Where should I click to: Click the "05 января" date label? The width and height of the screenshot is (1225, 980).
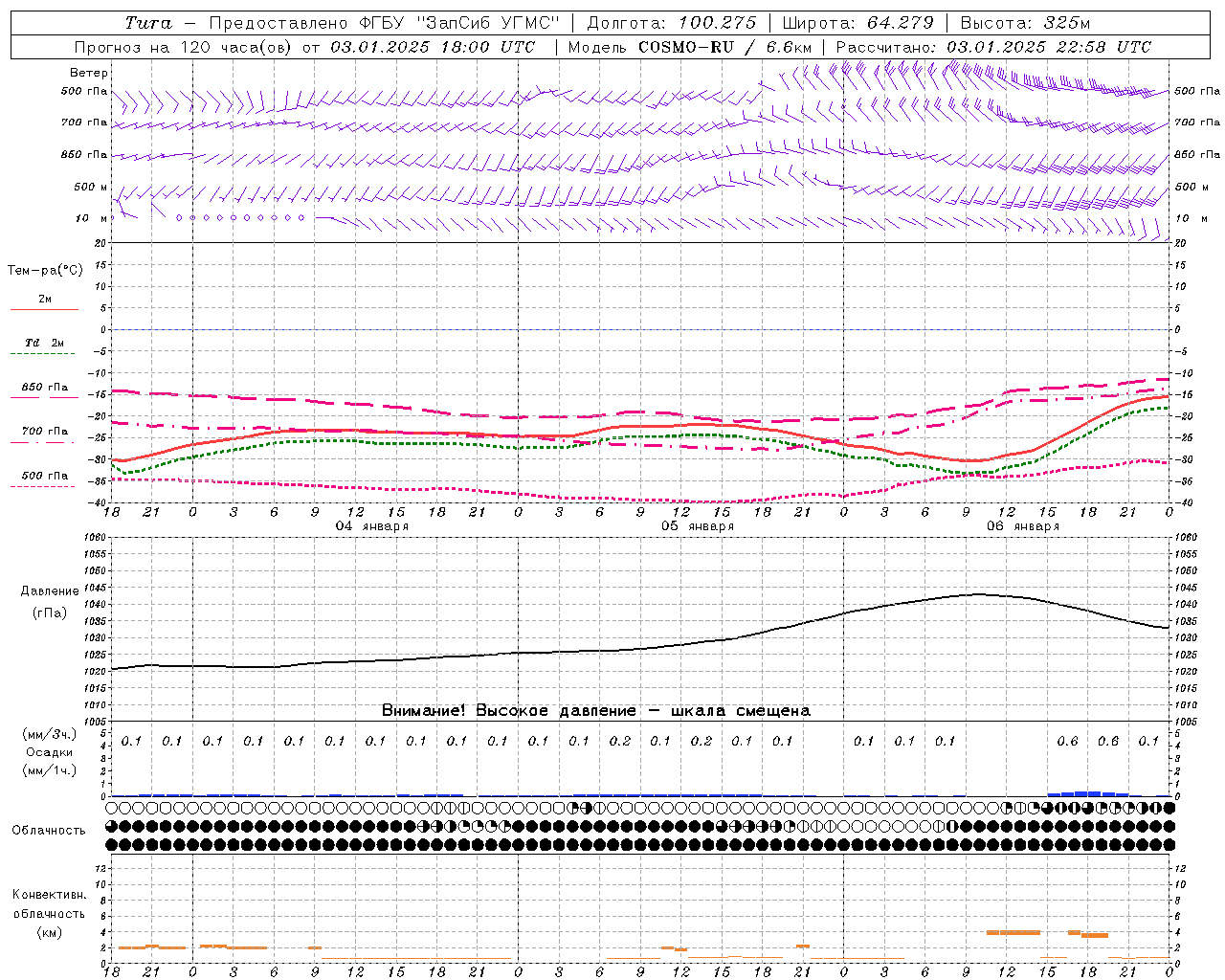pyautogui.click(x=698, y=526)
